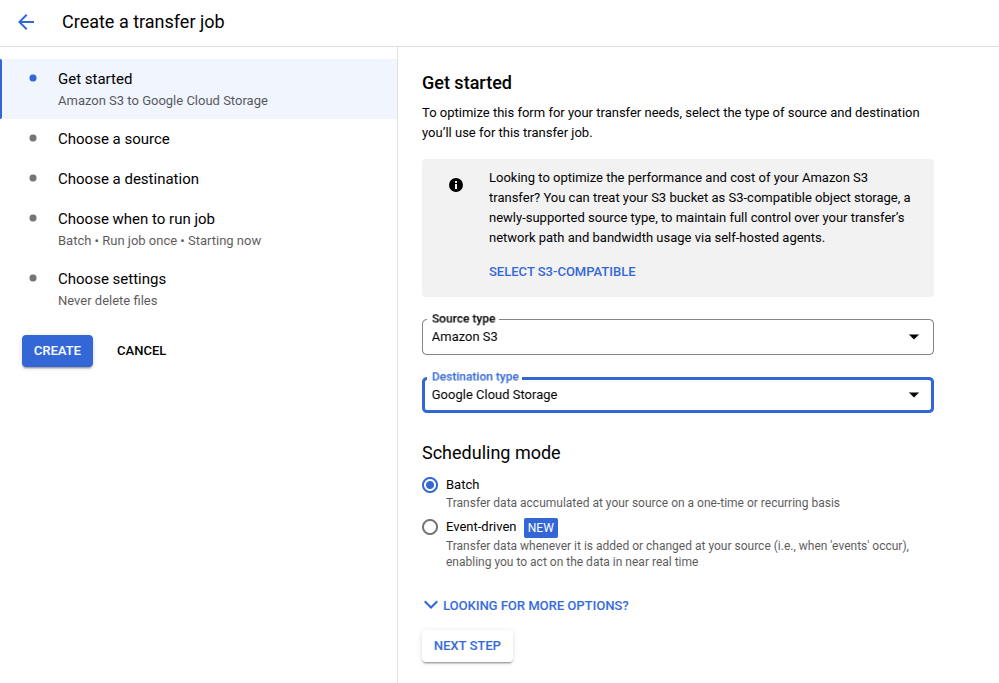Click the info icon in the notice box

coord(456,185)
